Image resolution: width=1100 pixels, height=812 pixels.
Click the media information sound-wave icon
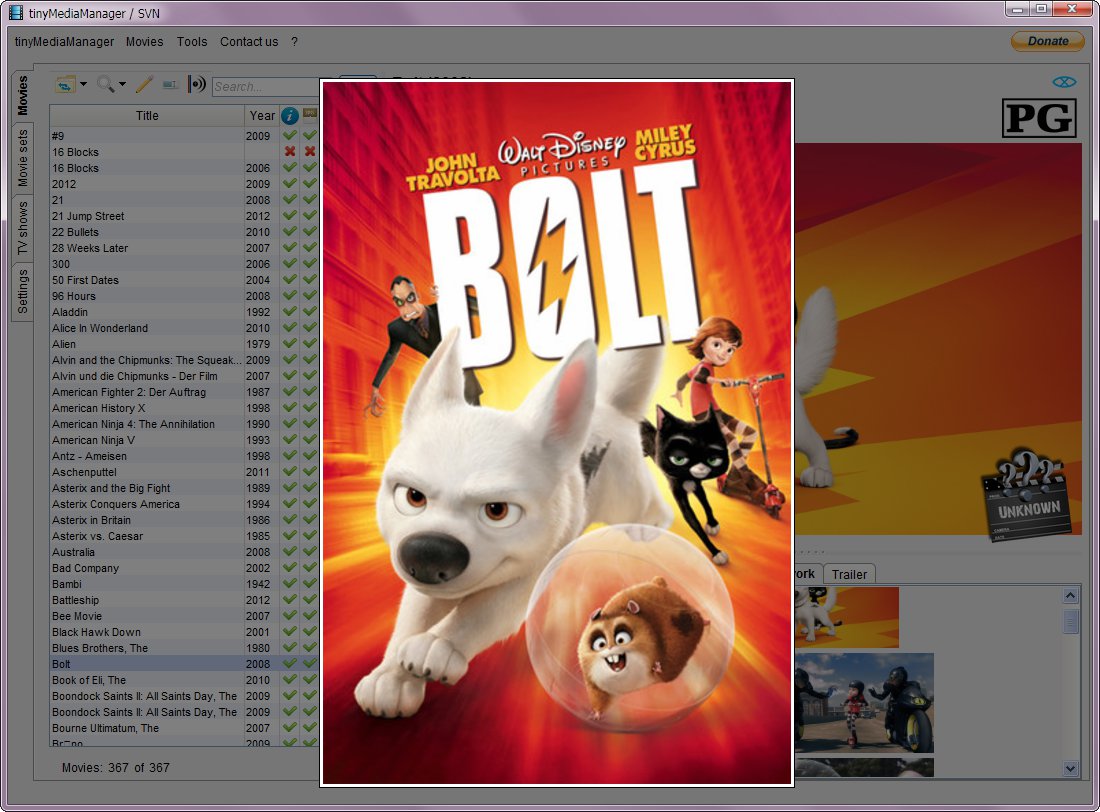pos(196,85)
